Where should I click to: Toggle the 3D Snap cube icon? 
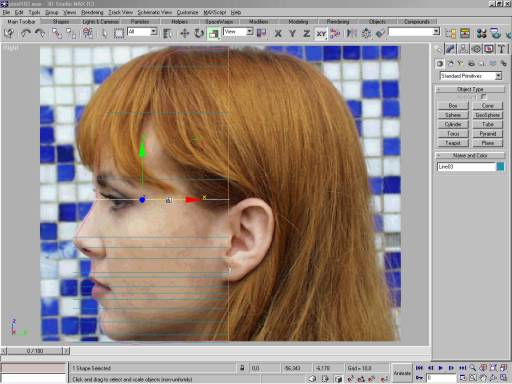pyautogui.click(x=338, y=379)
